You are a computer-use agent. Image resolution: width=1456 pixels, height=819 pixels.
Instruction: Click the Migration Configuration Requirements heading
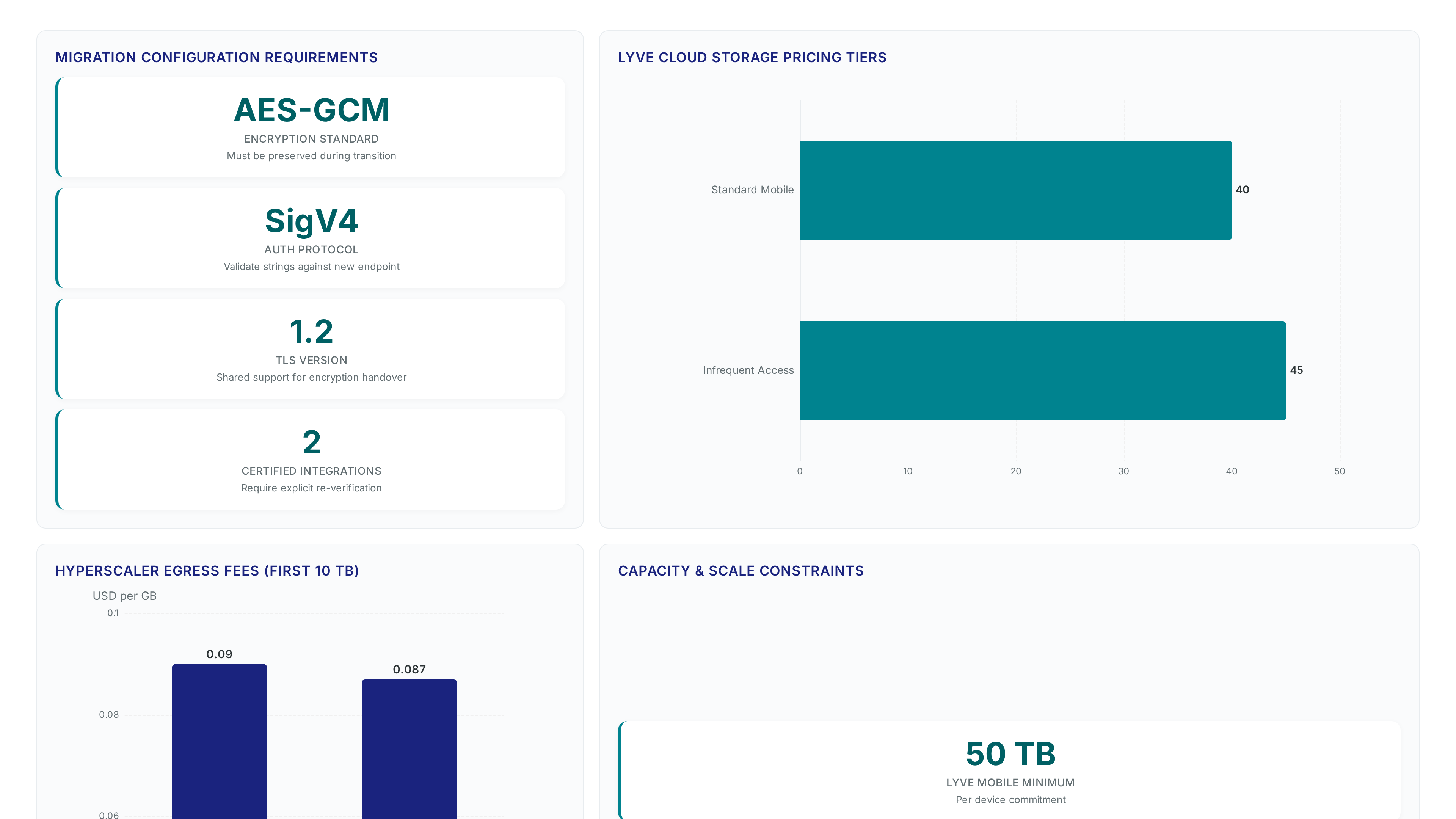click(217, 58)
